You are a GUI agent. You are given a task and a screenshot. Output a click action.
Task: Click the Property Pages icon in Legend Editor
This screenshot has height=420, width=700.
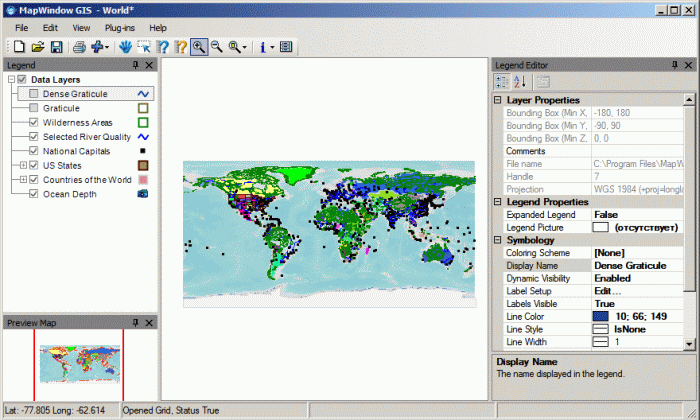point(543,82)
